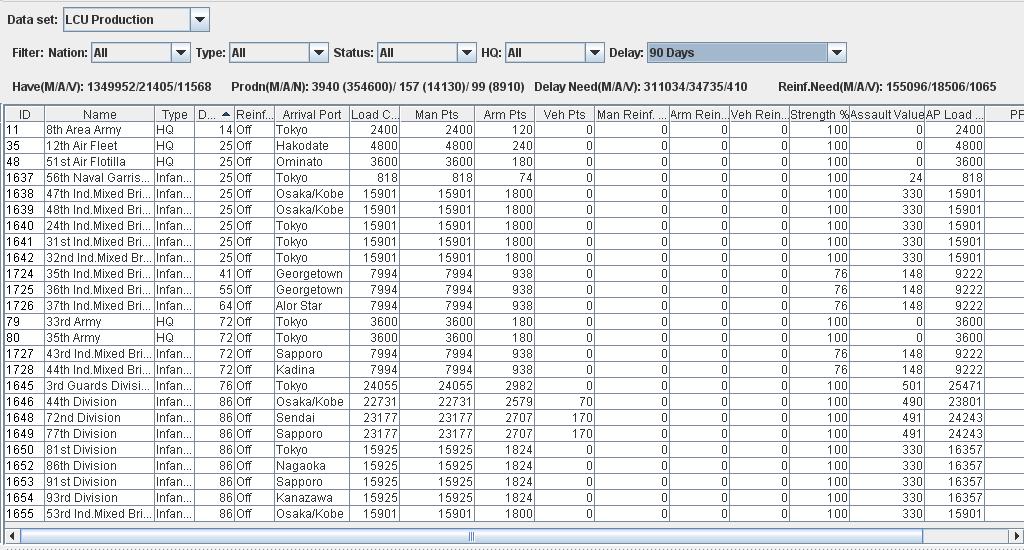The height and width of the screenshot is (550, 1024).
Task: Select the 3rd Guards Divisi... row
Action: [x=514, y=386]
